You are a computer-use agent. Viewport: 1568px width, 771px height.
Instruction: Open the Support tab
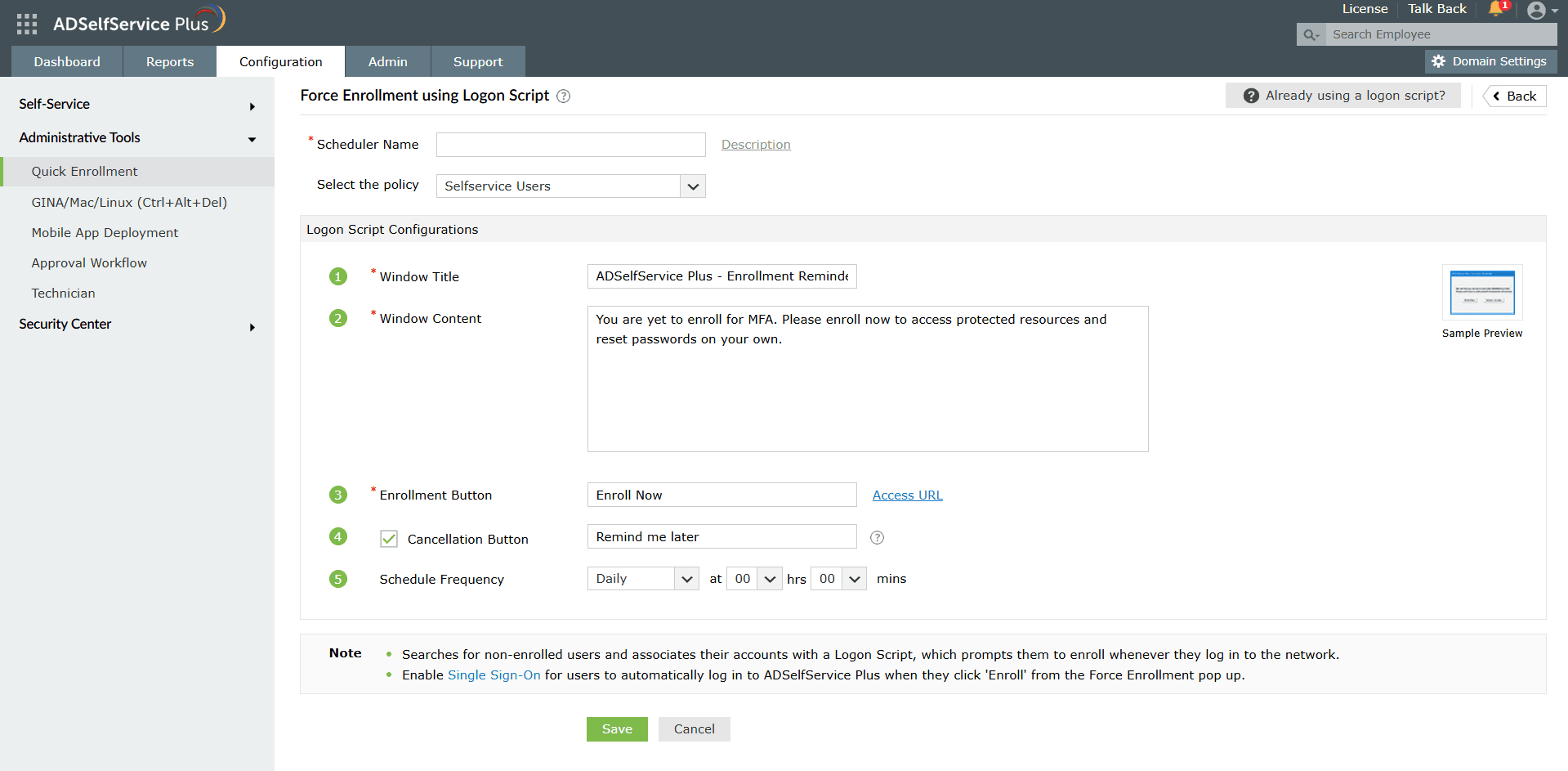pyautogui.click(x=478, y=61)
